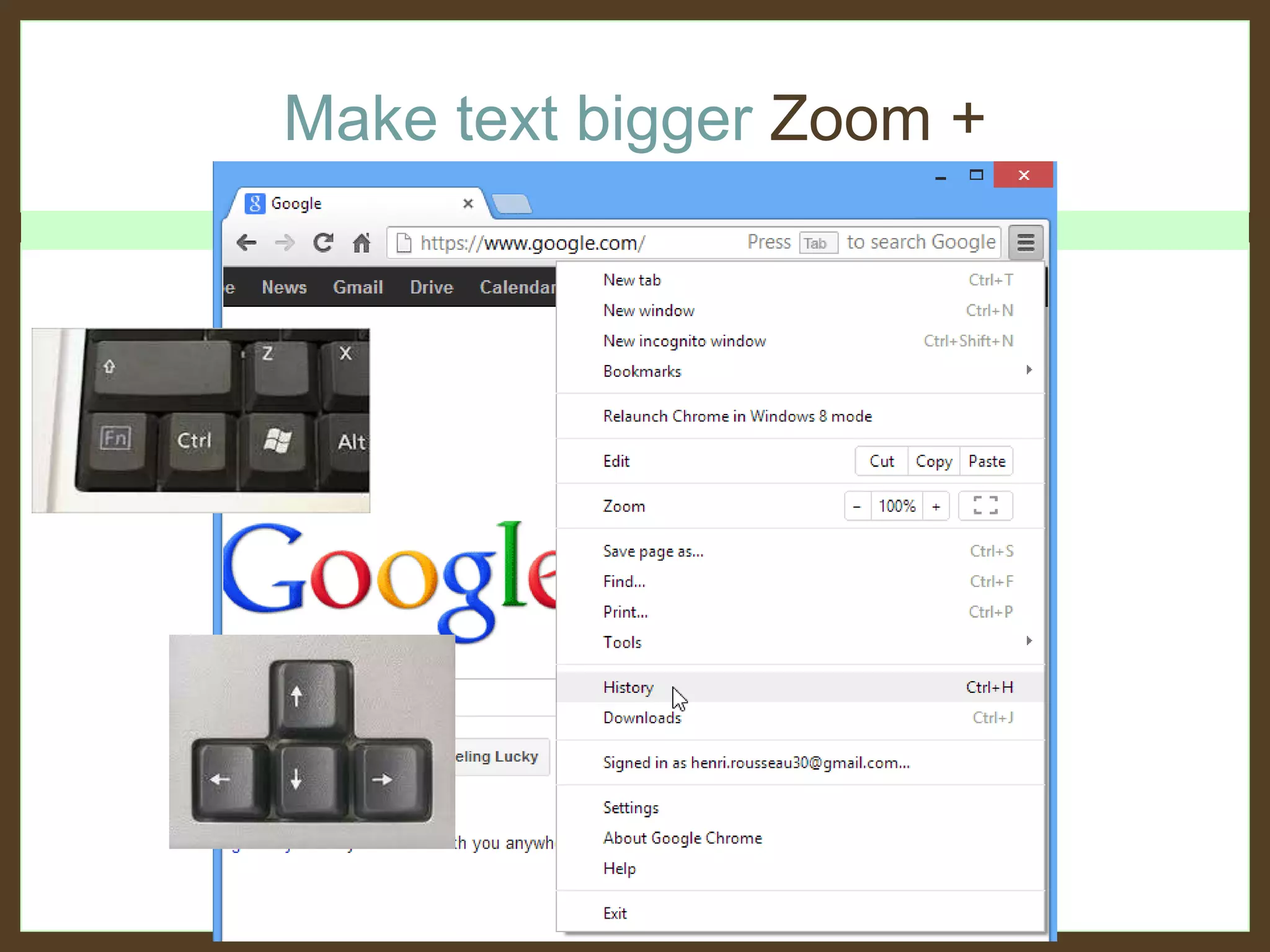Increase zoom with the plus button

tap(936, 506)
